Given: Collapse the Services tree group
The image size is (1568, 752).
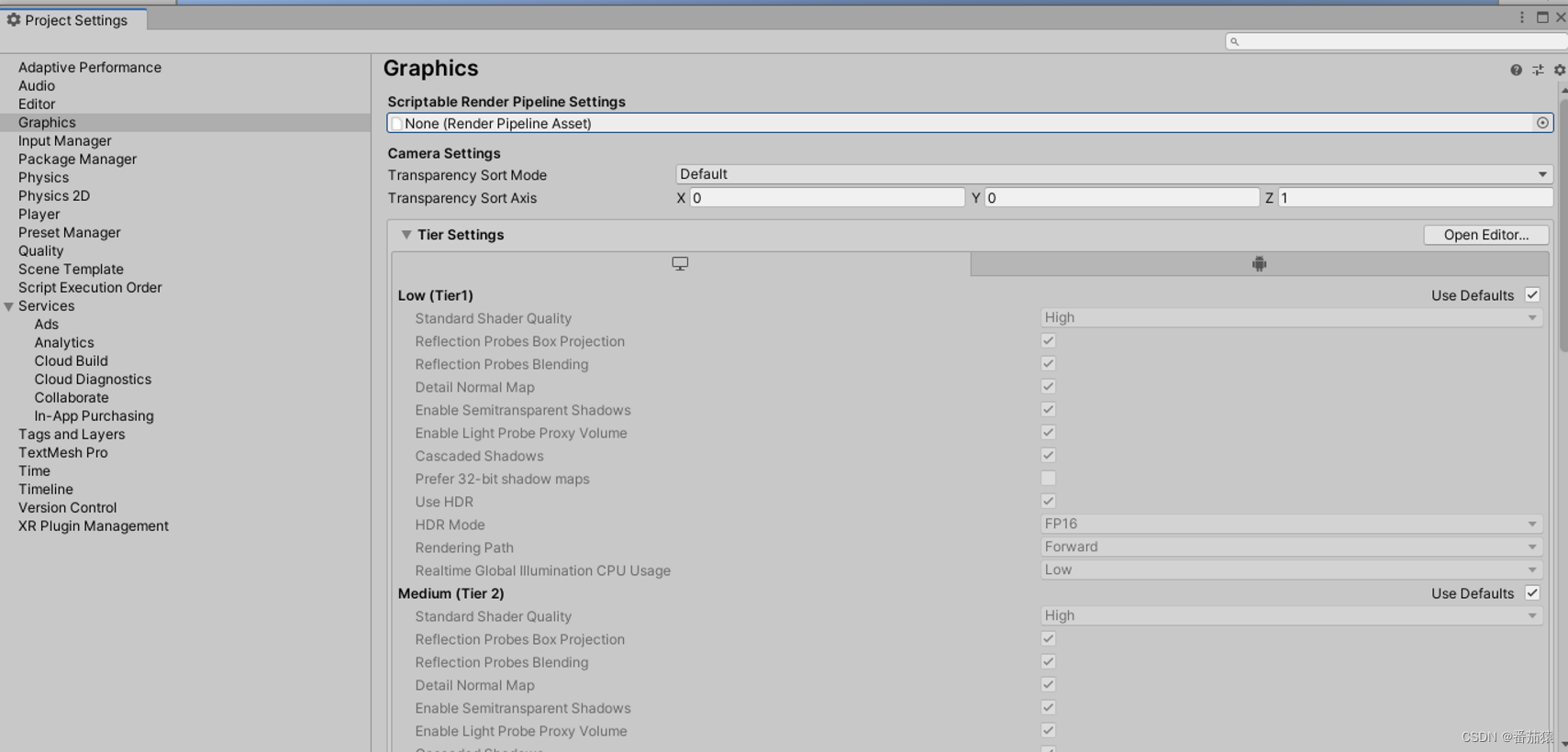Looking at the screenshot, I should click(8, 306).
